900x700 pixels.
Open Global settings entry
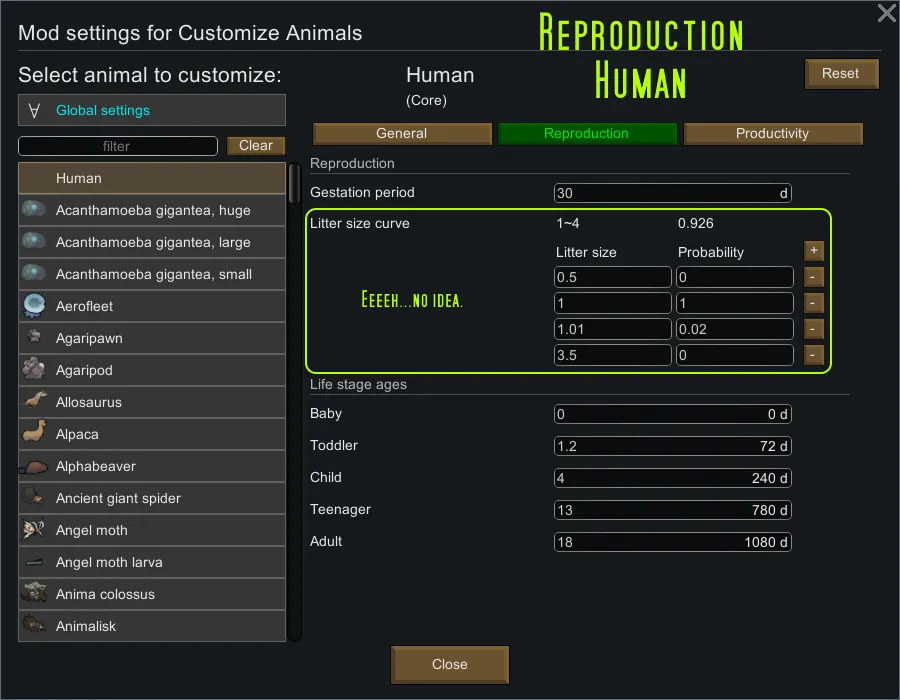(152, 110)
